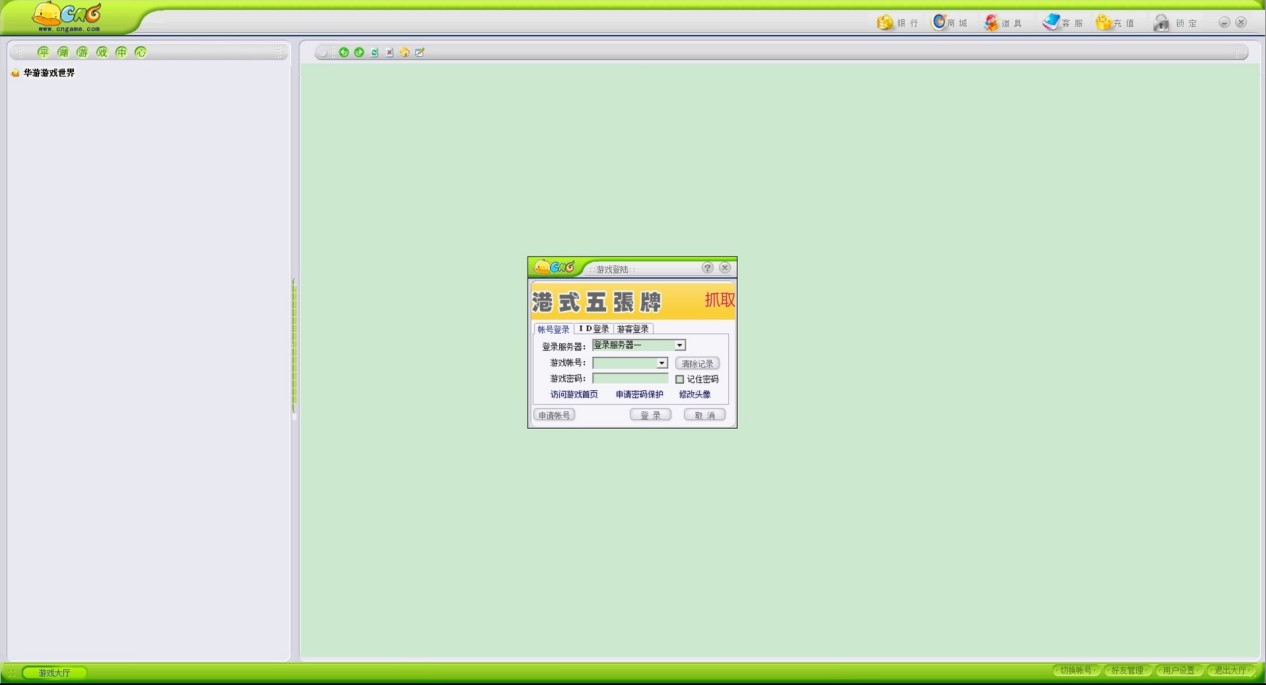
Task: Click the edit note icon in browser toolbar
Action: coord(419,52)
